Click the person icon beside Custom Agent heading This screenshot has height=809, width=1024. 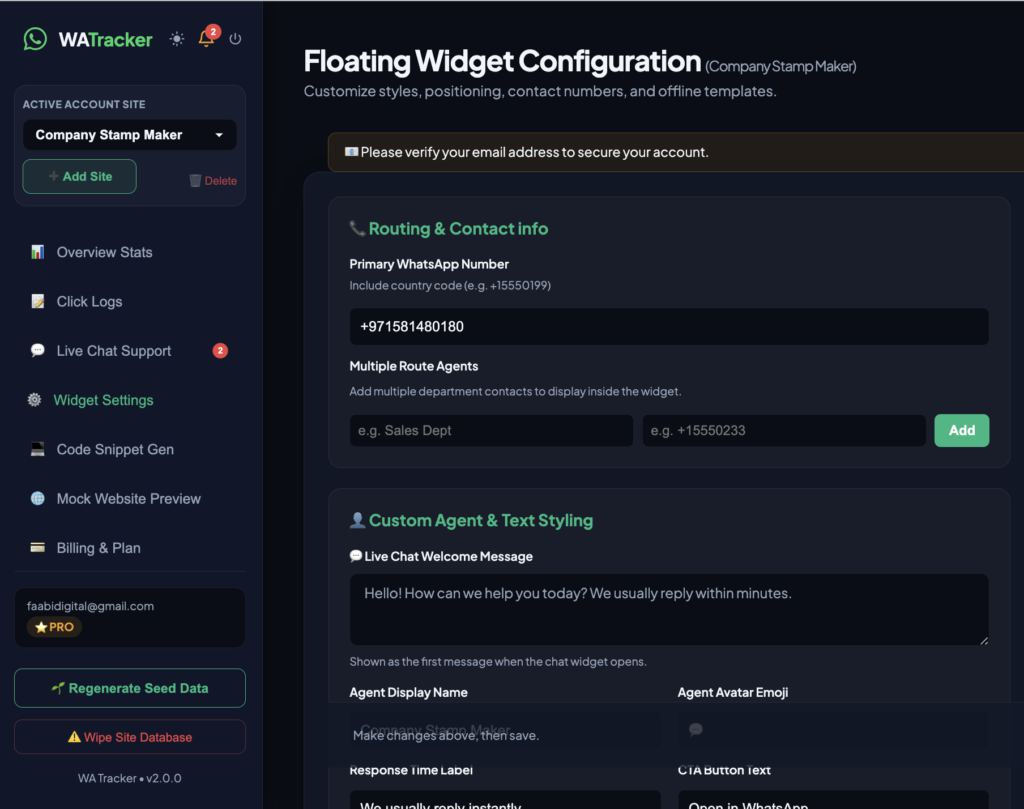click(x=357, y=520)
